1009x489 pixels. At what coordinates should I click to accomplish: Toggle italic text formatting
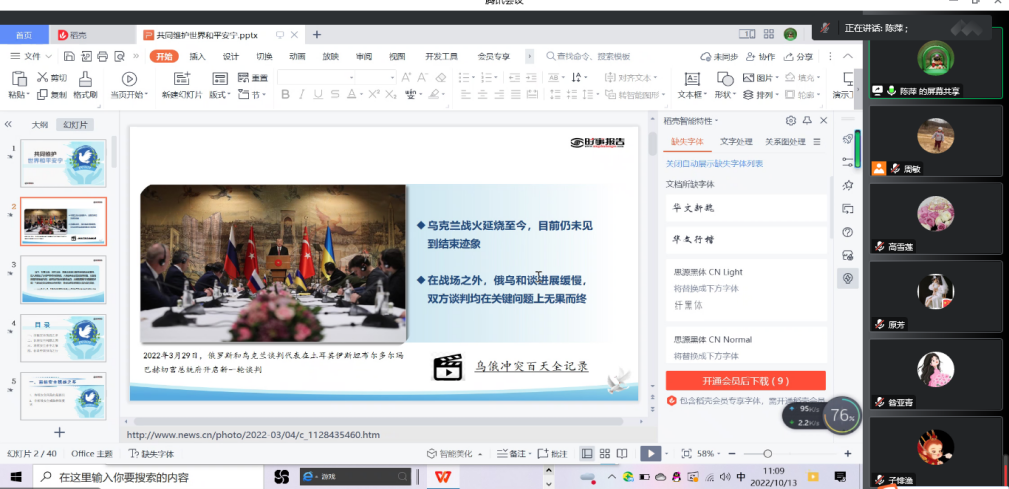click(x=302, y=95)
